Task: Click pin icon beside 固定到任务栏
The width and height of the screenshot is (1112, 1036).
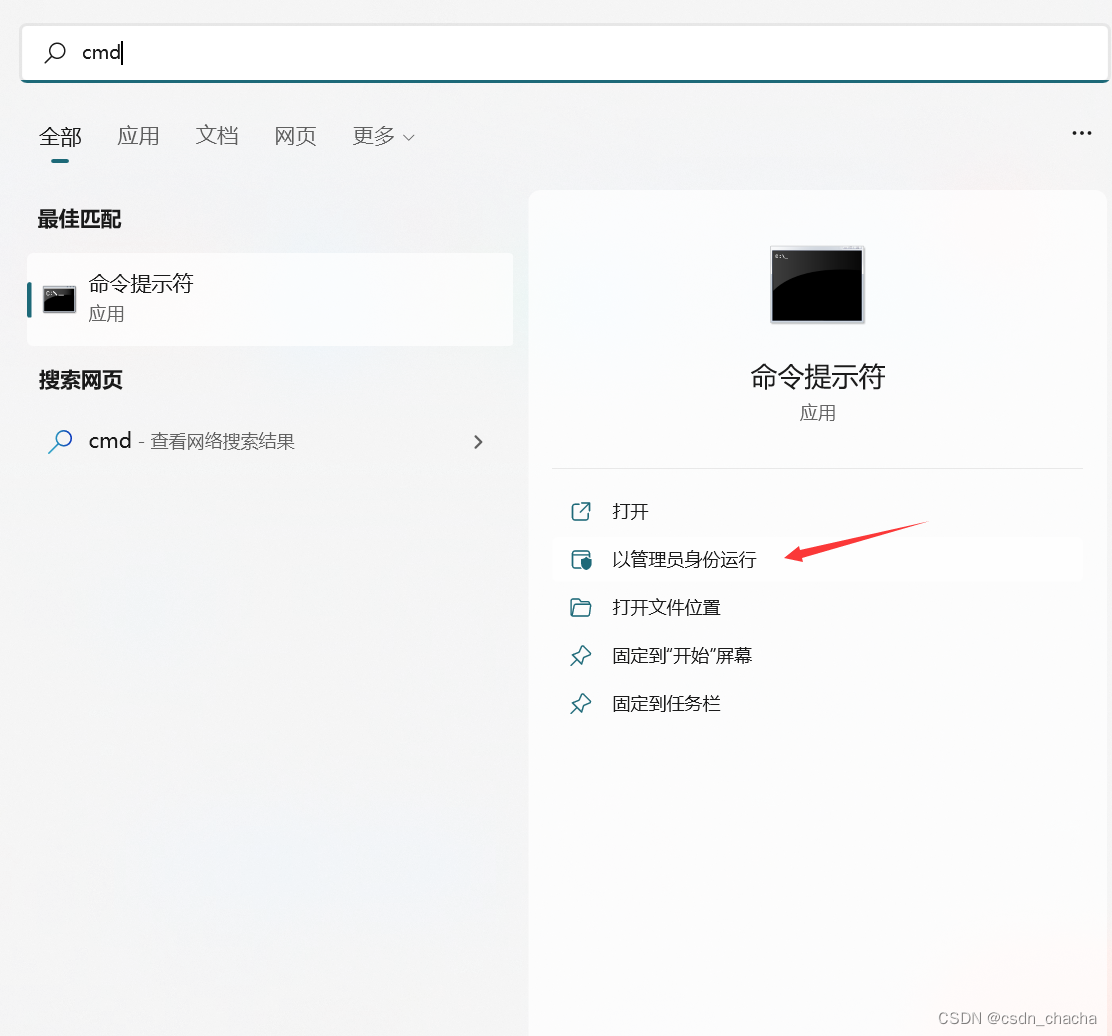Action: (581, 704)
